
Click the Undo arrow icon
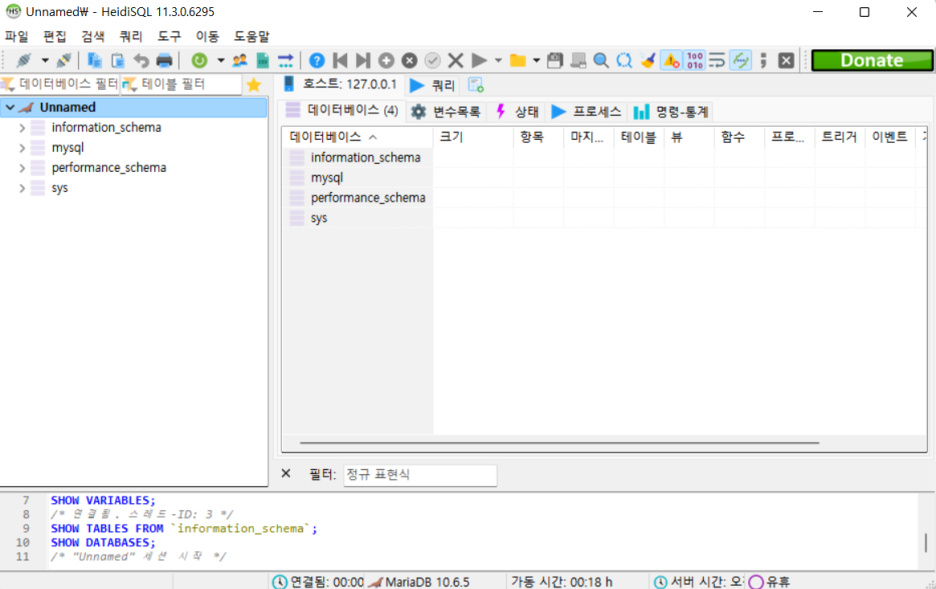[141, 60]
